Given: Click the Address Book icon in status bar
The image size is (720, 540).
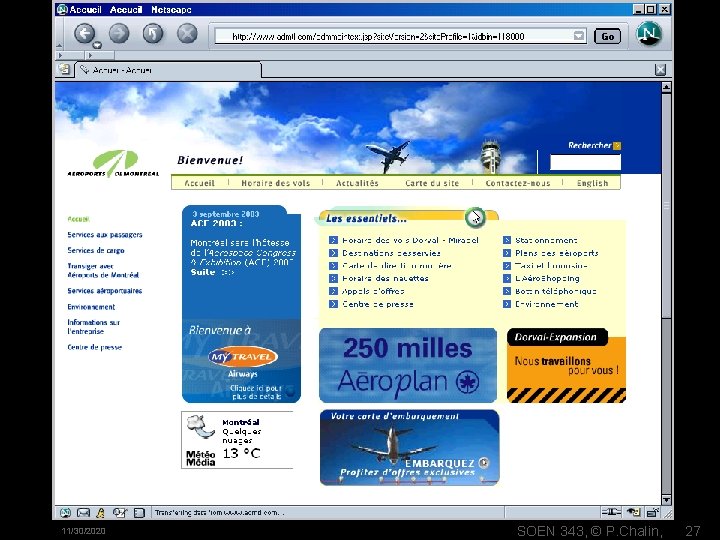Looking at the screenshot, I should 139,512.
